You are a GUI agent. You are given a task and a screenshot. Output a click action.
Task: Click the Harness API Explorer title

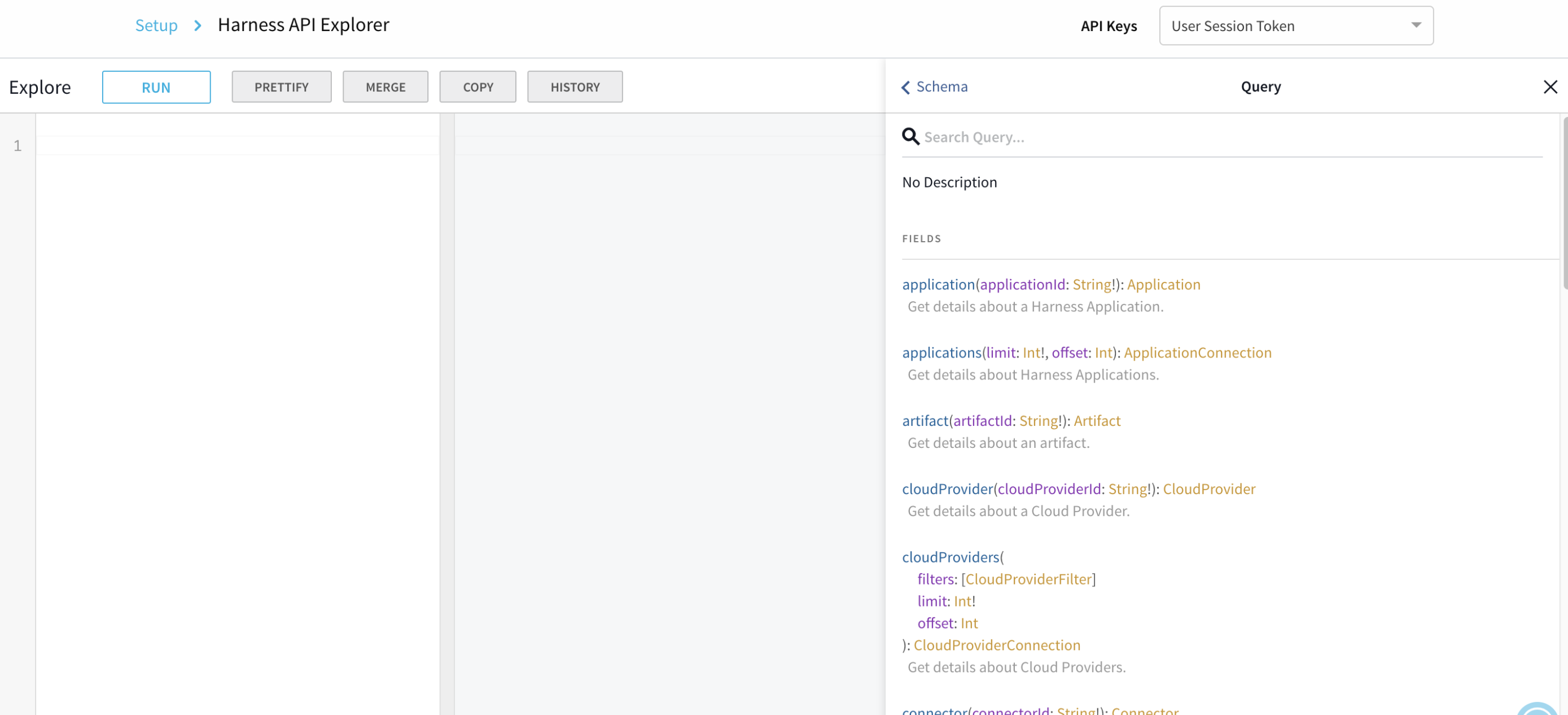pos(303,25)
